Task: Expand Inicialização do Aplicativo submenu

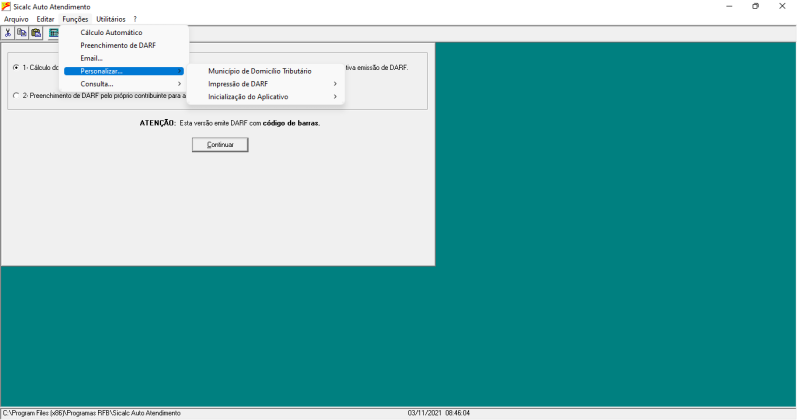Action: pyautogui.click(x=266, y=97)
